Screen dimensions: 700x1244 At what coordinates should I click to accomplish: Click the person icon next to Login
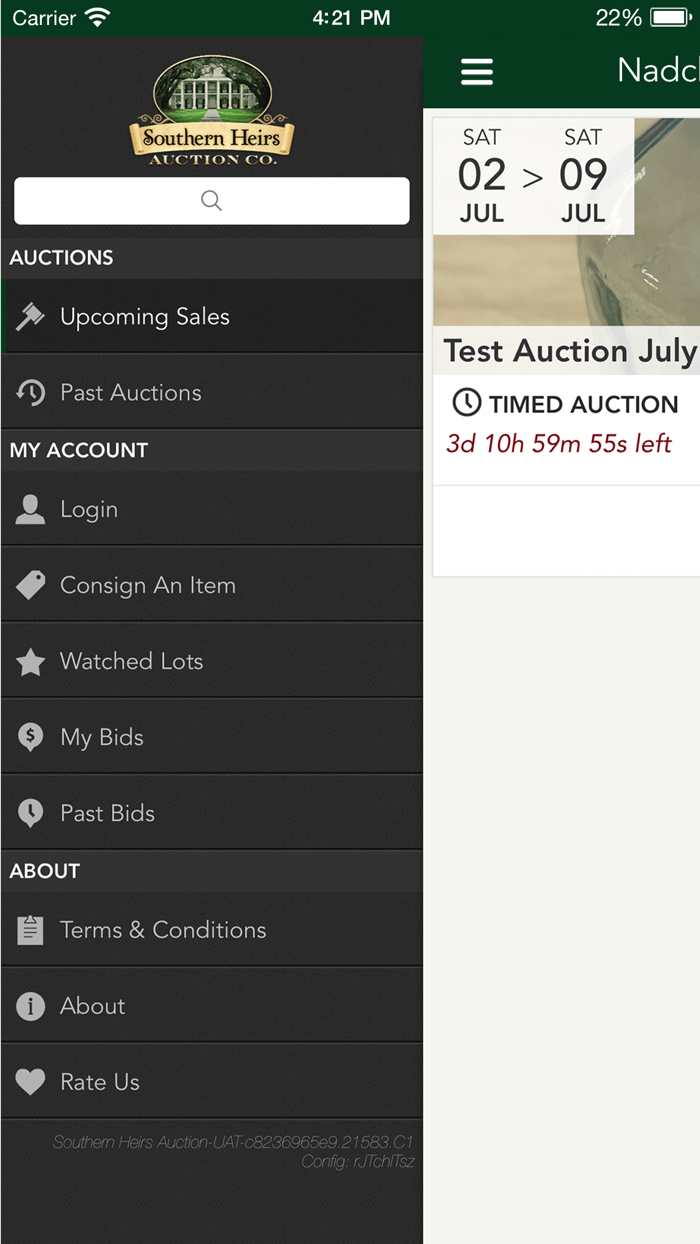[30, 508]
